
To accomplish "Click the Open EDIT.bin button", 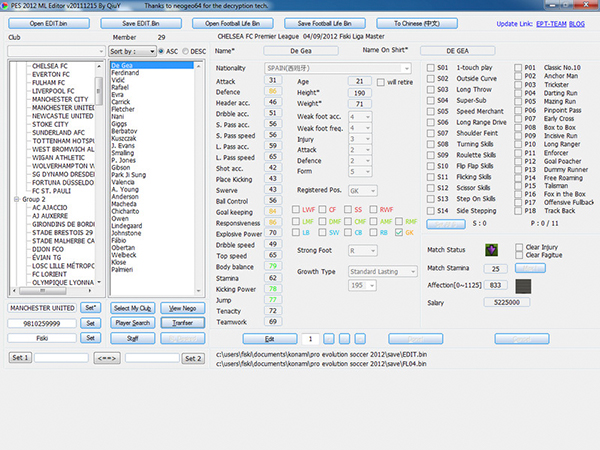I will [x=49, y=23].
